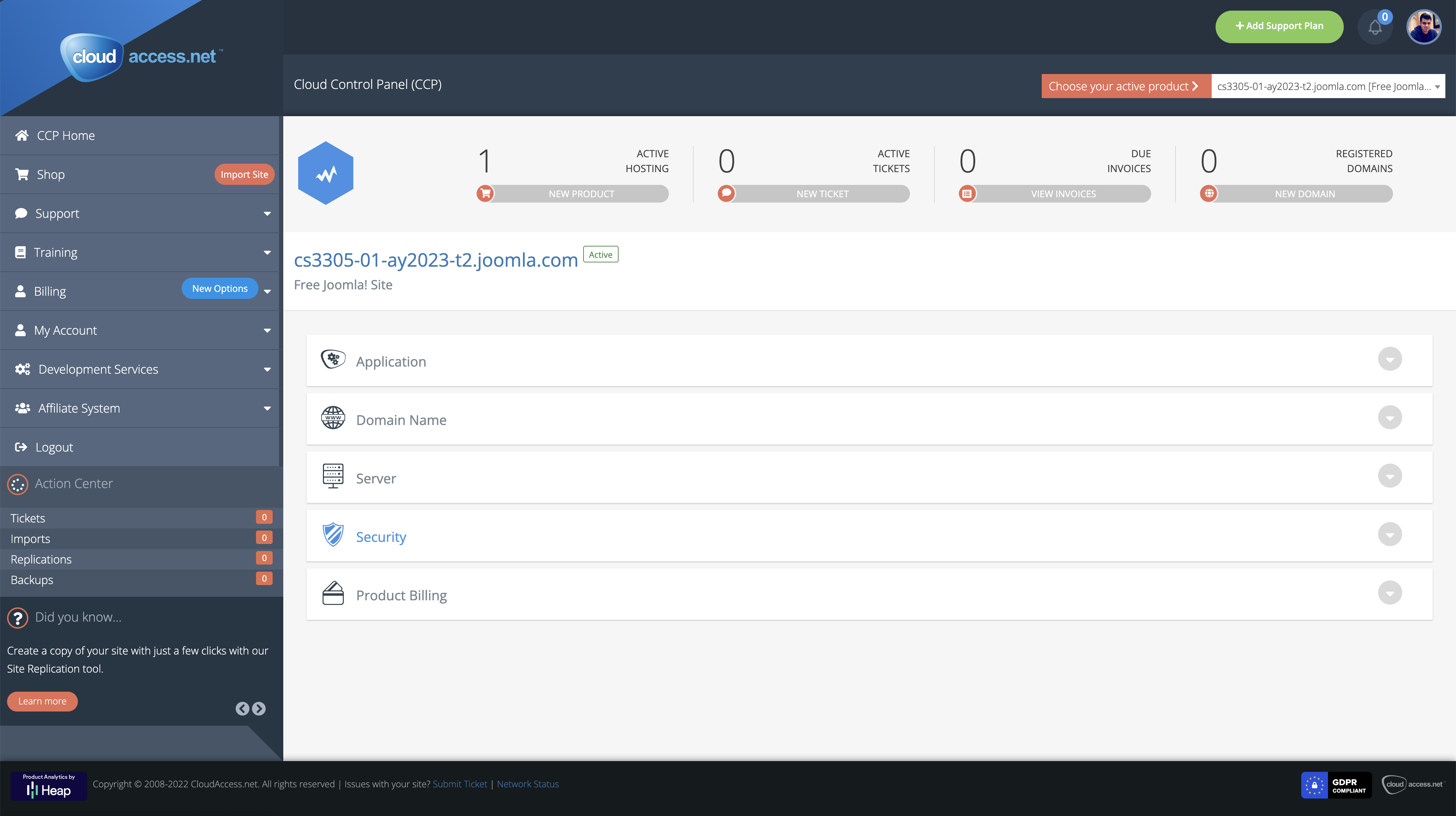Click the GDPR Compliant badge
Image resolution: width=1456 pixels, height=816 pixels.
pyautogui.click(x=1336, y=785)
